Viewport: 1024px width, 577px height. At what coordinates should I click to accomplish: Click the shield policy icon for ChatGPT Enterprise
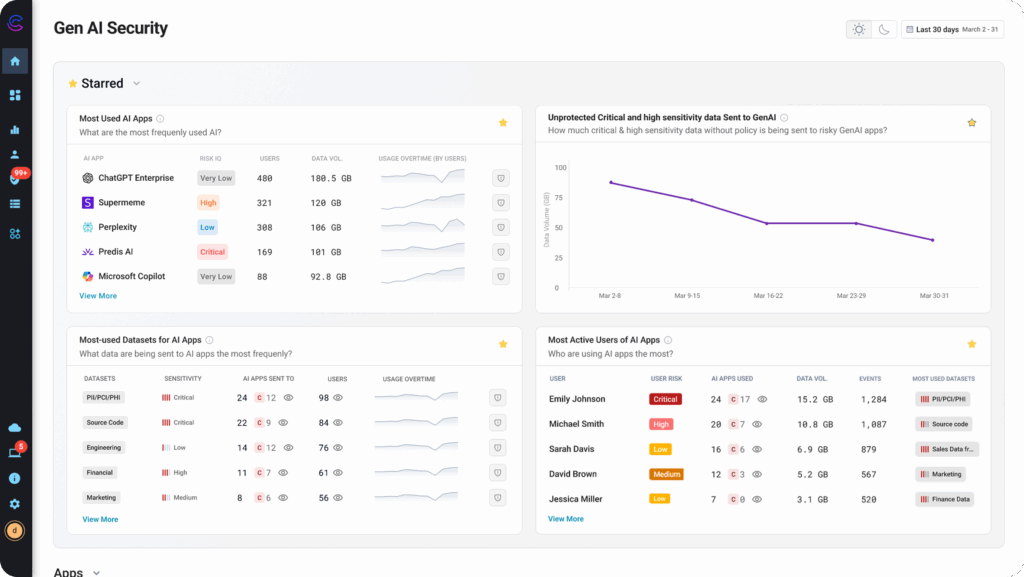click(501, 178)
